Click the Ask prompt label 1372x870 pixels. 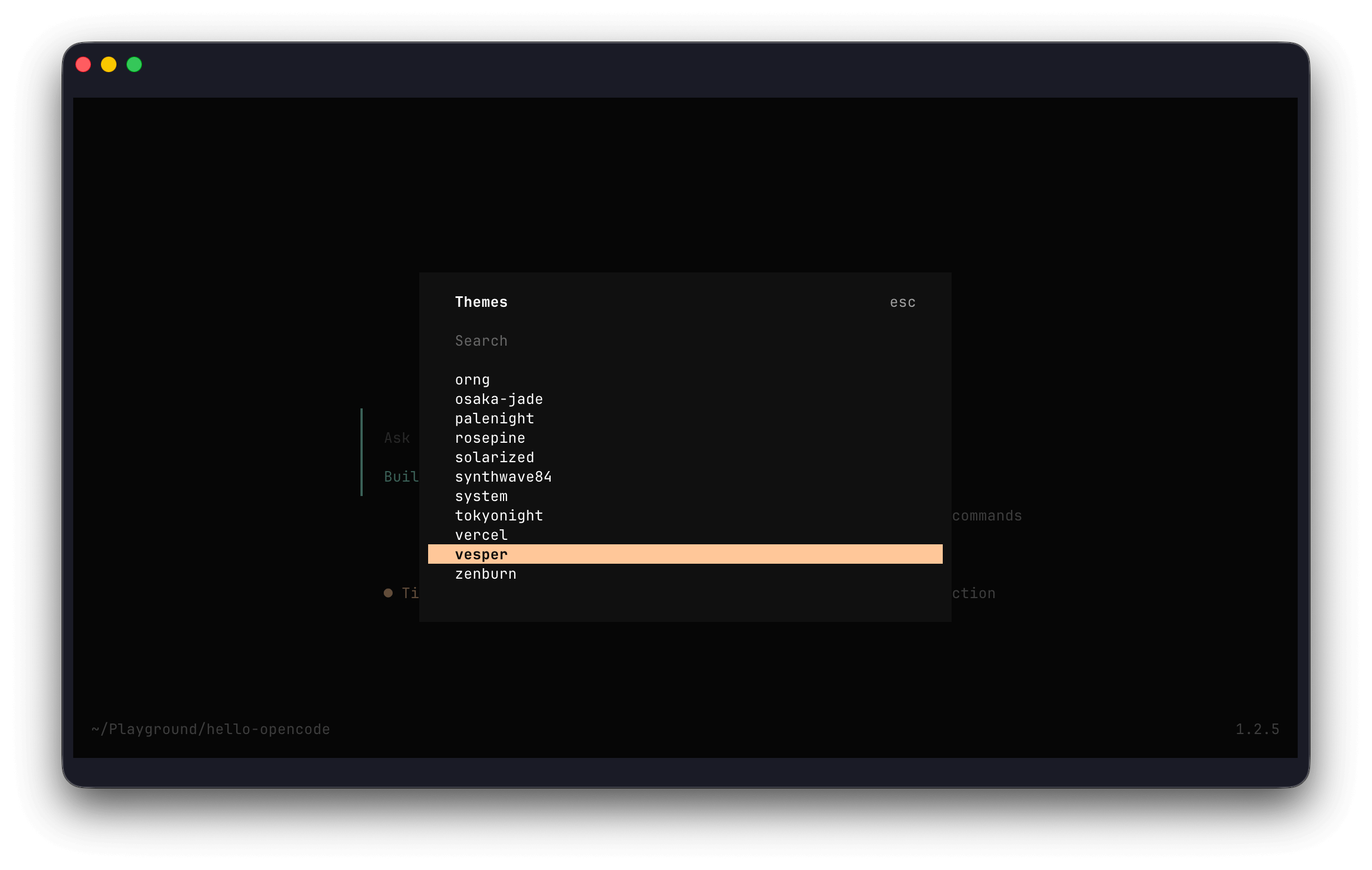397,437
